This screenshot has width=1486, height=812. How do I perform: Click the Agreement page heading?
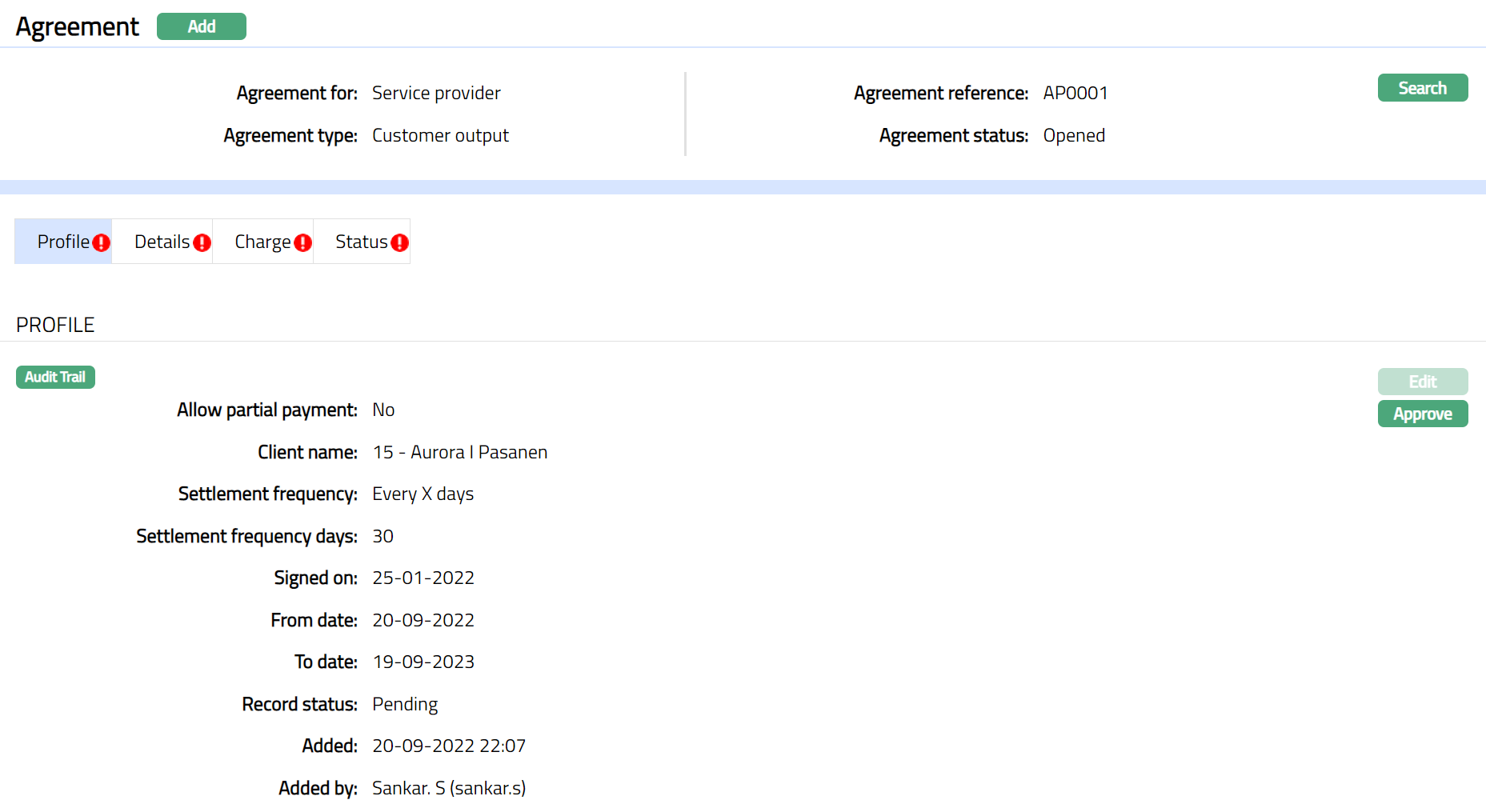pyautogui.click(x=78, y=26)
